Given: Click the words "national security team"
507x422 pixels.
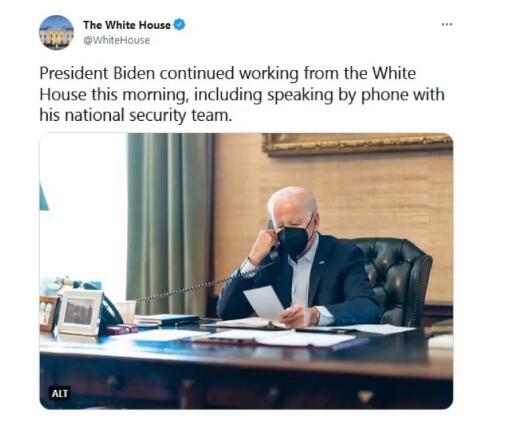Looking at the screenshot, I should click(147, 115).
